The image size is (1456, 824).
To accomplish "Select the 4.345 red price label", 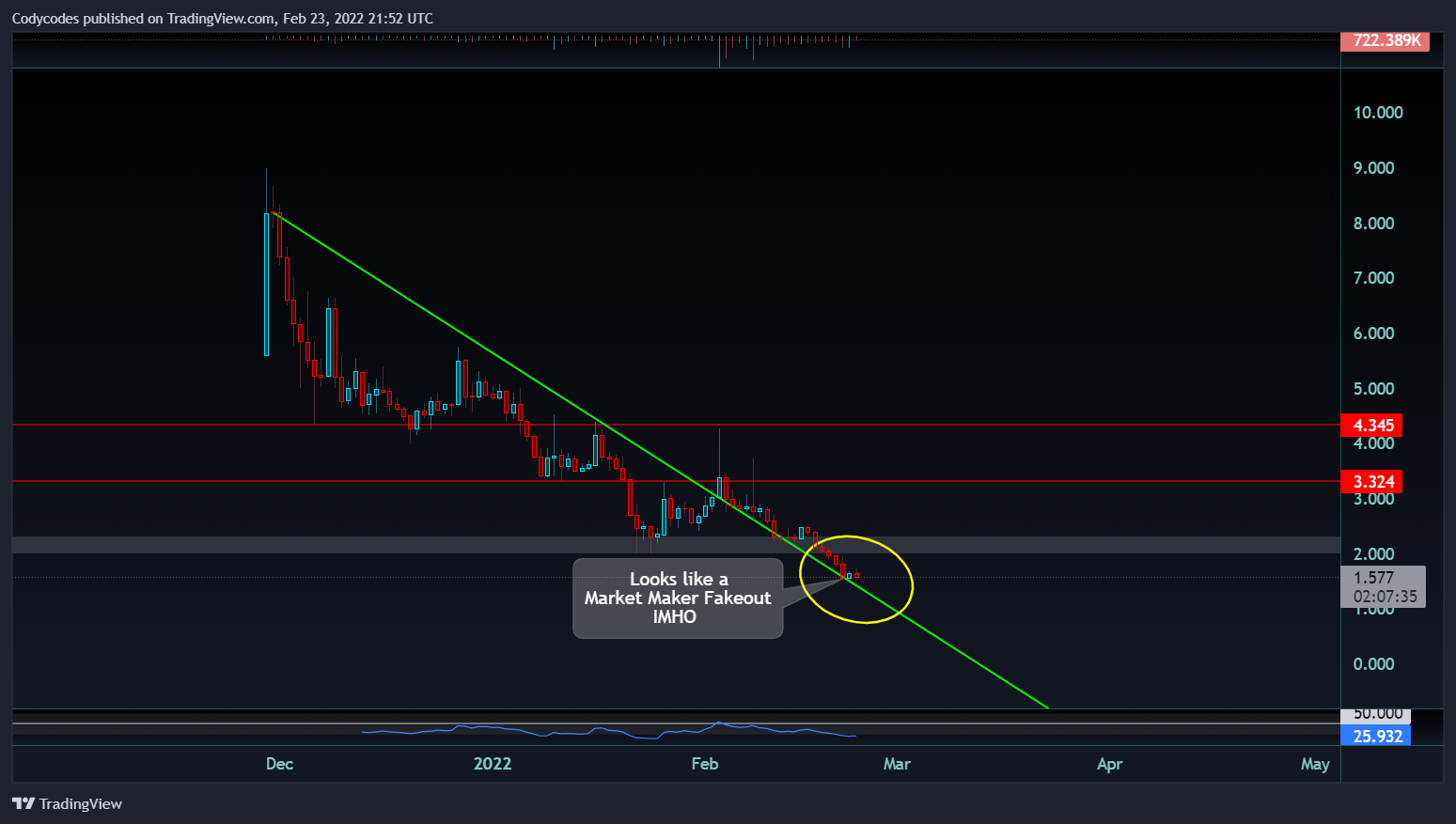I will 1372,426.
